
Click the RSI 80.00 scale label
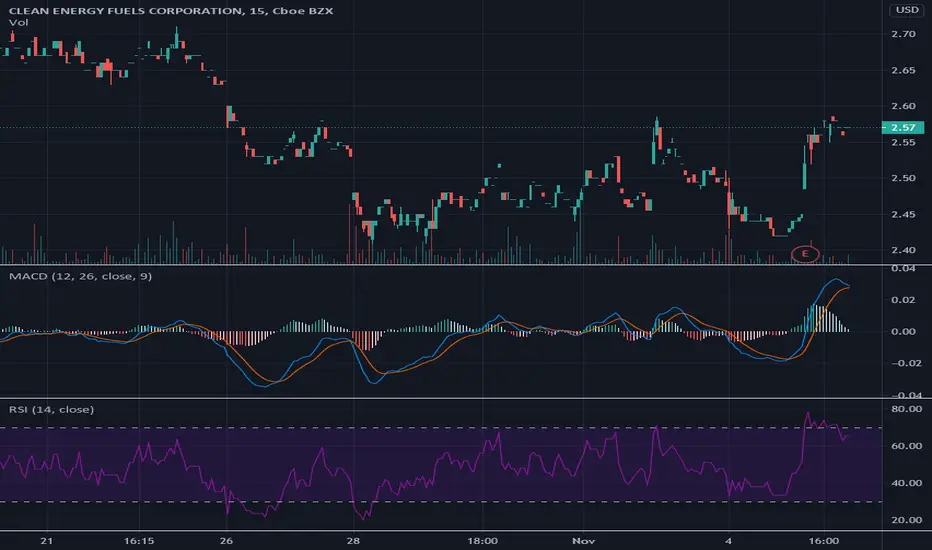coord(906,408)
